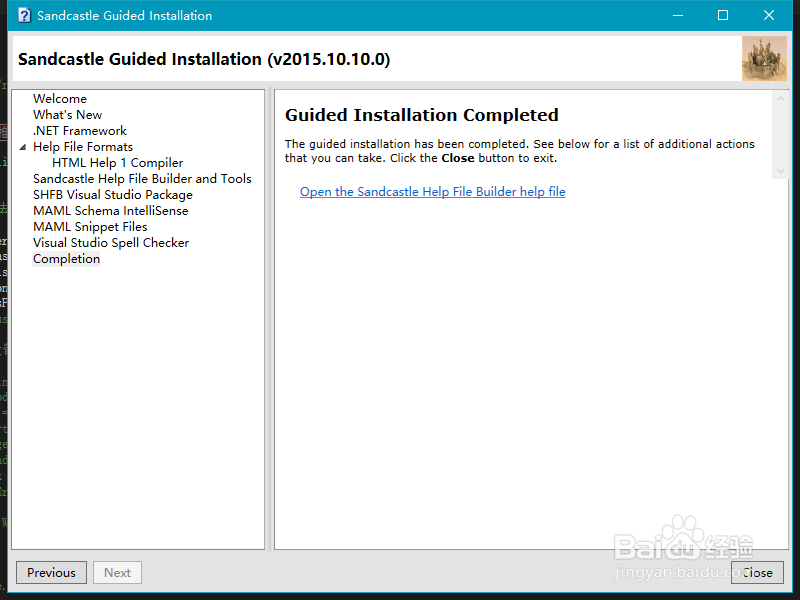Go to the .NET Framework step

click(80, 131)
